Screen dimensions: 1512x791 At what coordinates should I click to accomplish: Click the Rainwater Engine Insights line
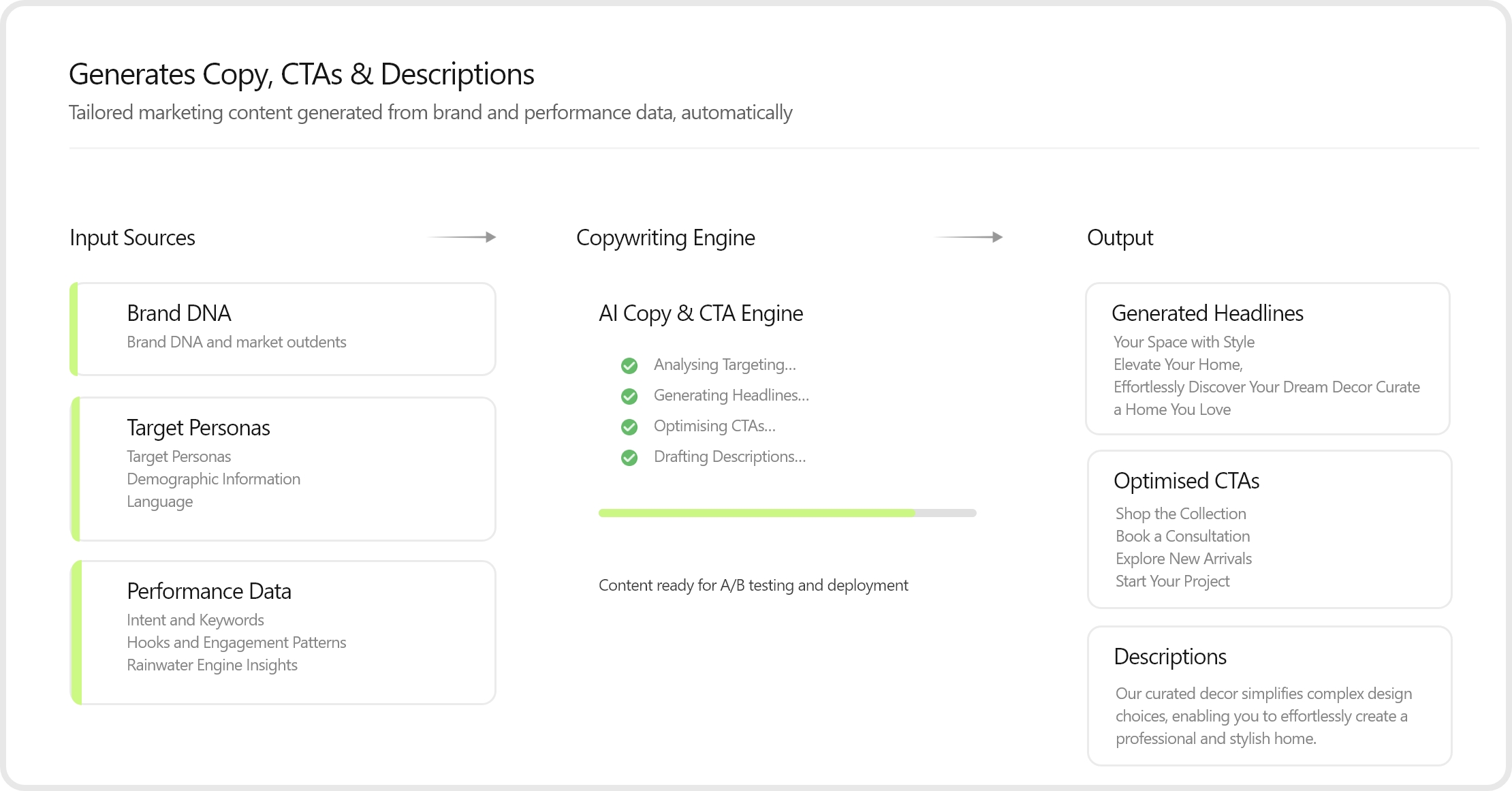click(212, 665)
